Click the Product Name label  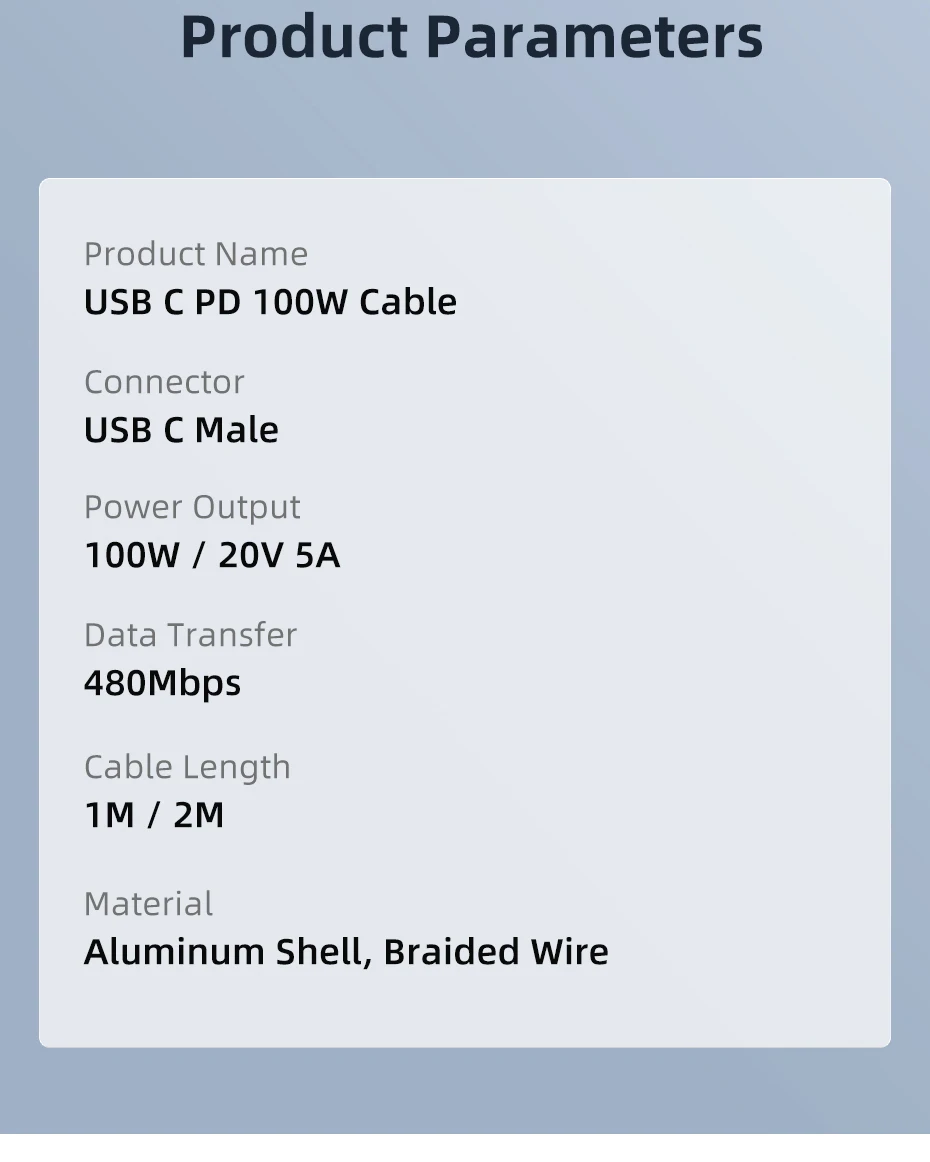coord(196,254)
